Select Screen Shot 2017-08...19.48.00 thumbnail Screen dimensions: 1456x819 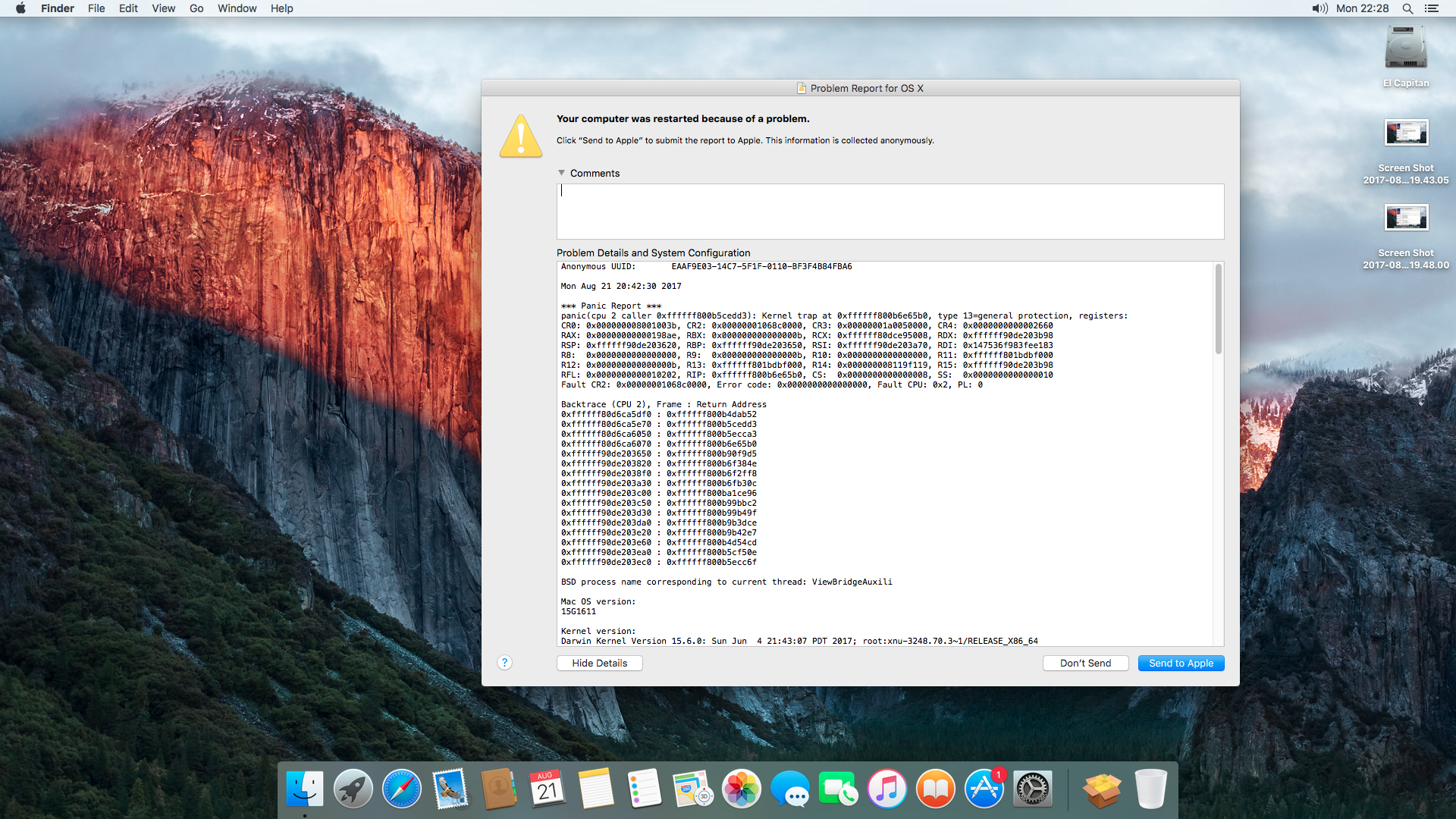tap(1406, 218)
